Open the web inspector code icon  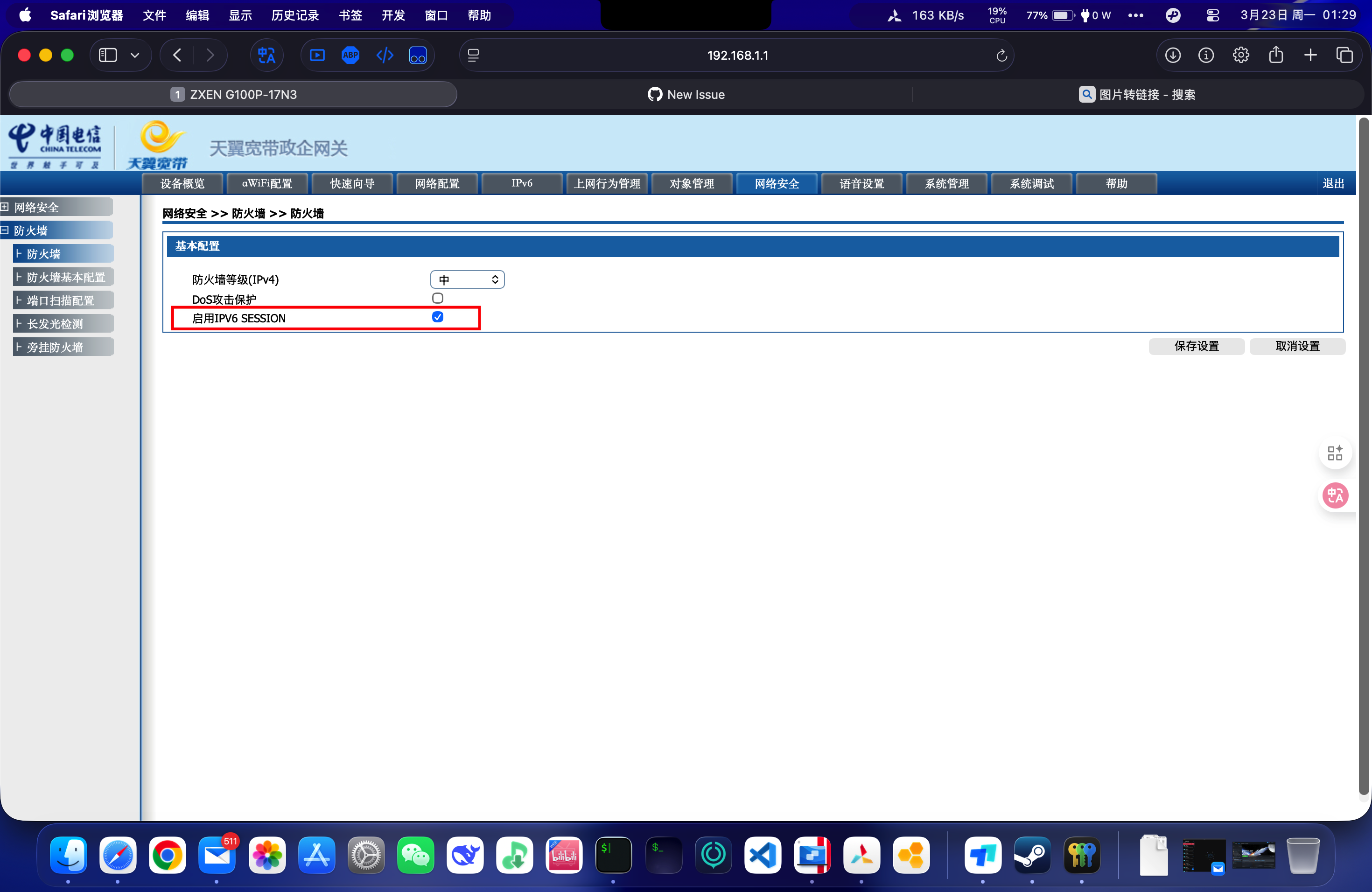click(x=385, y=56)
